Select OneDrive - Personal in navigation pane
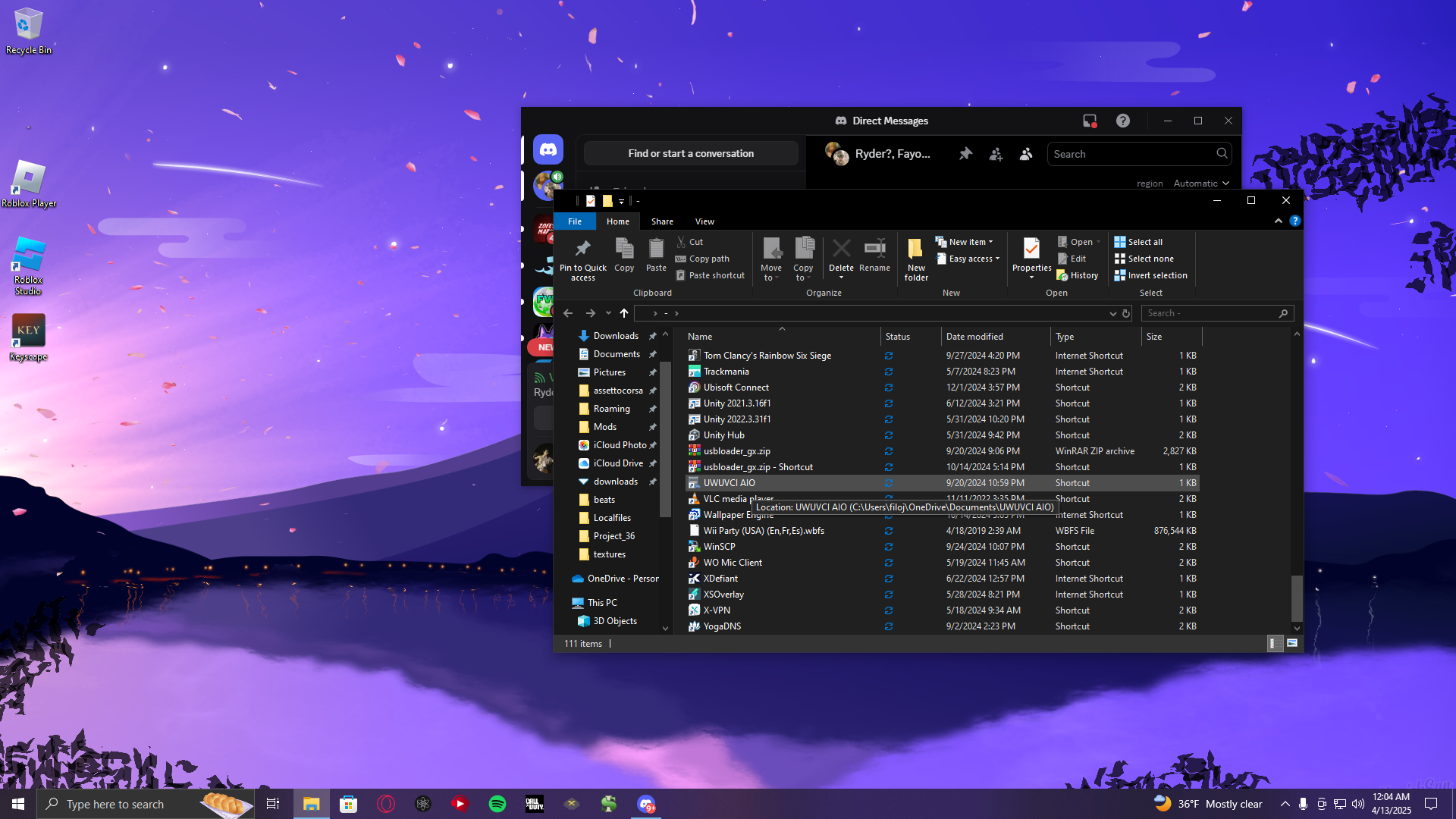The width and height of the screenshot is (1456, 819). (616, 579)
